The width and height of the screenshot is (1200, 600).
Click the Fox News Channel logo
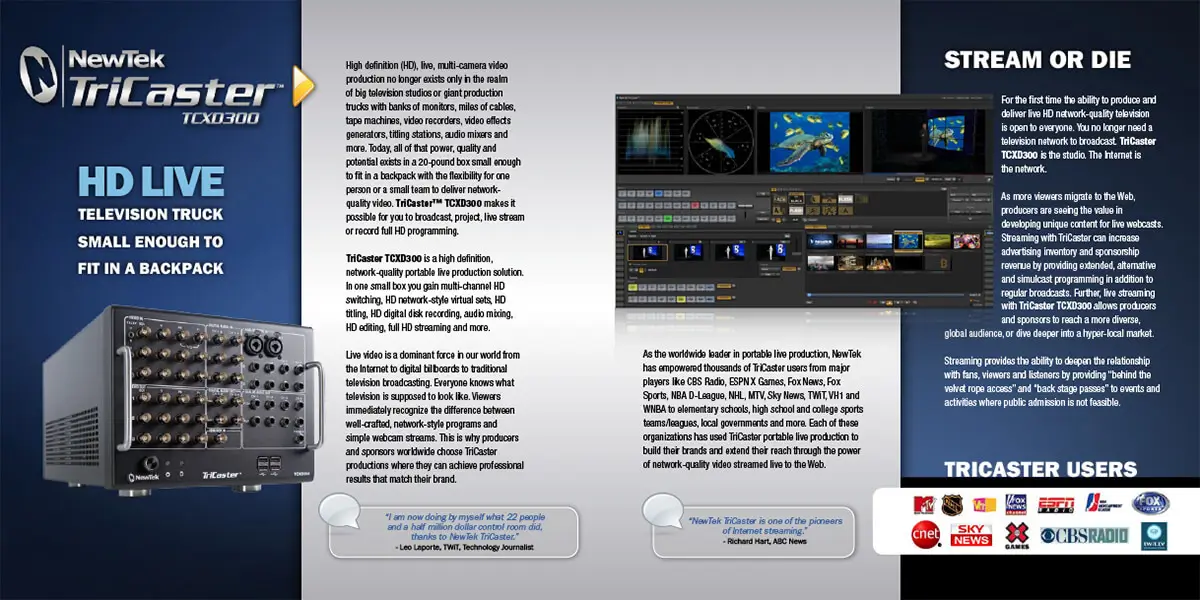[1014, 503]
